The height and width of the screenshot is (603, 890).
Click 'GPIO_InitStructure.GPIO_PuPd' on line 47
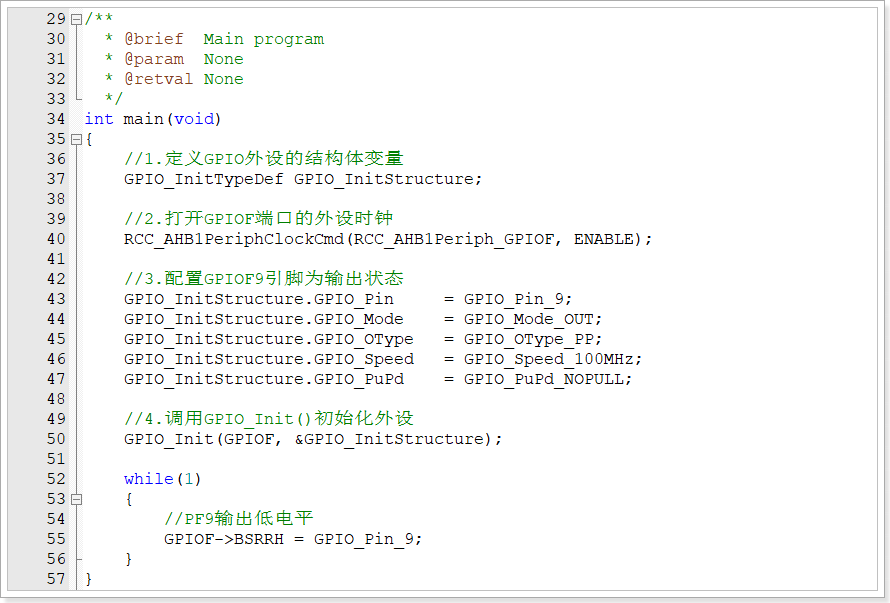point(263,379)
